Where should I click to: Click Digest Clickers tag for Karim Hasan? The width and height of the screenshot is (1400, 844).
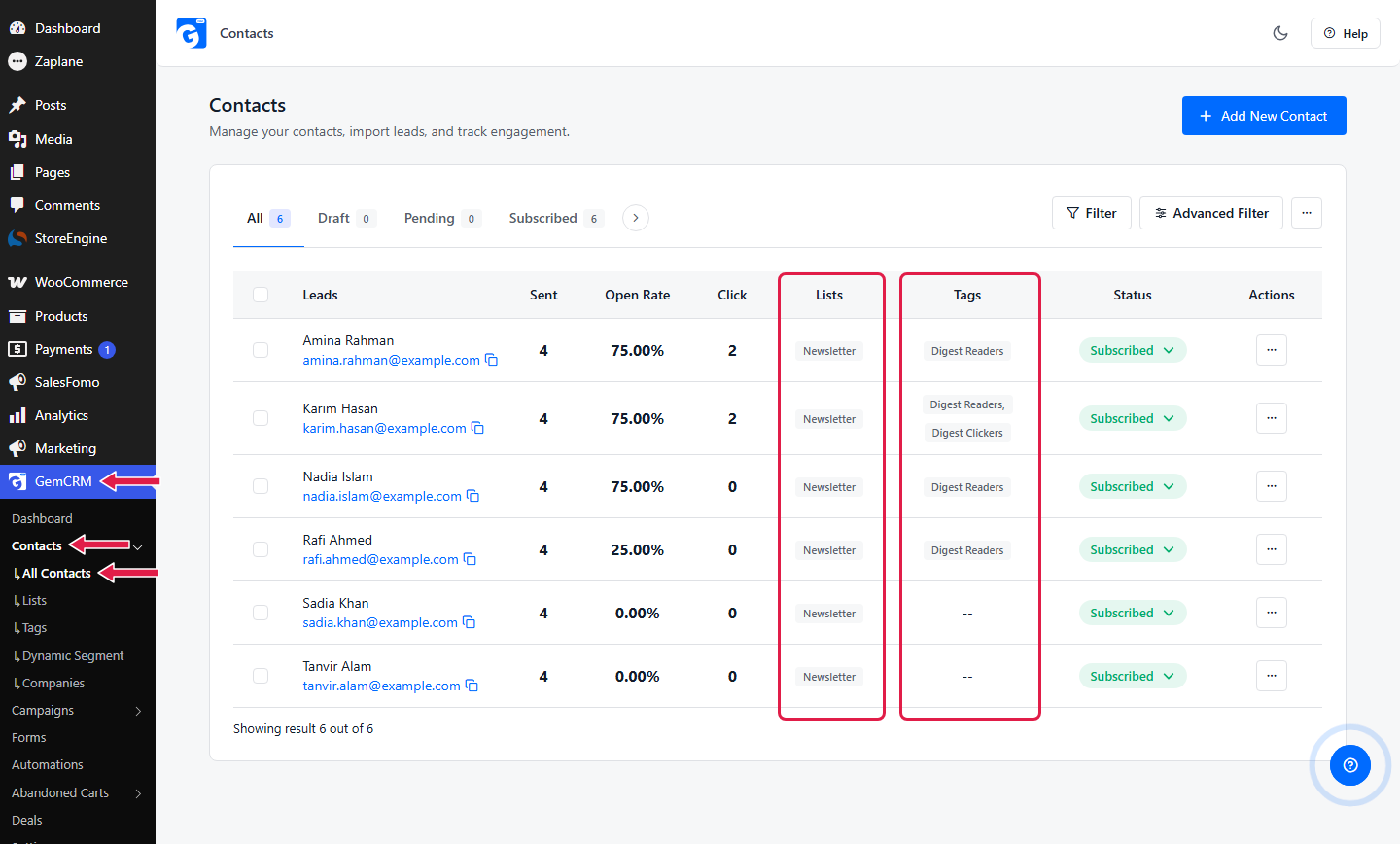pyautogui.click(x=967, y=433)
